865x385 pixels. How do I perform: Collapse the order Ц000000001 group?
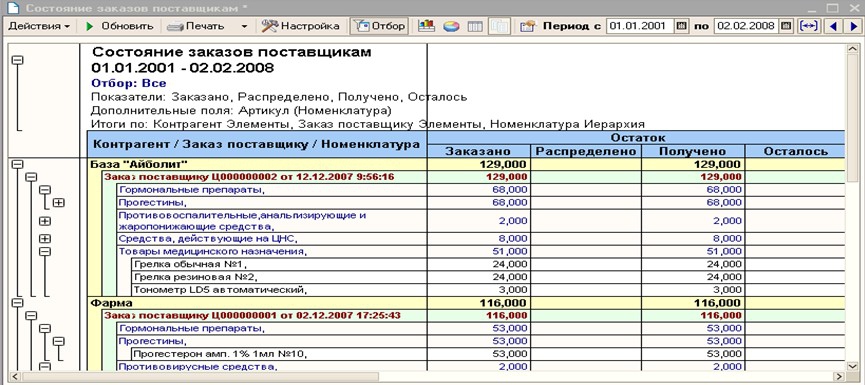click(31, 315)
